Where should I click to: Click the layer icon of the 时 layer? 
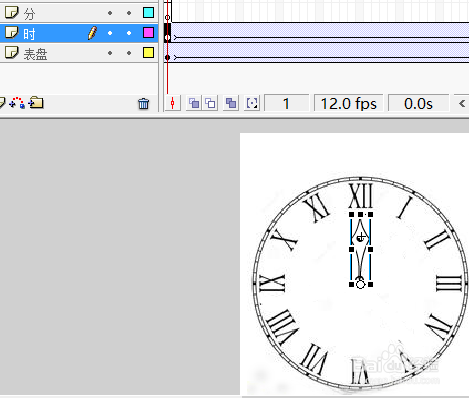(x=12, y=33)
